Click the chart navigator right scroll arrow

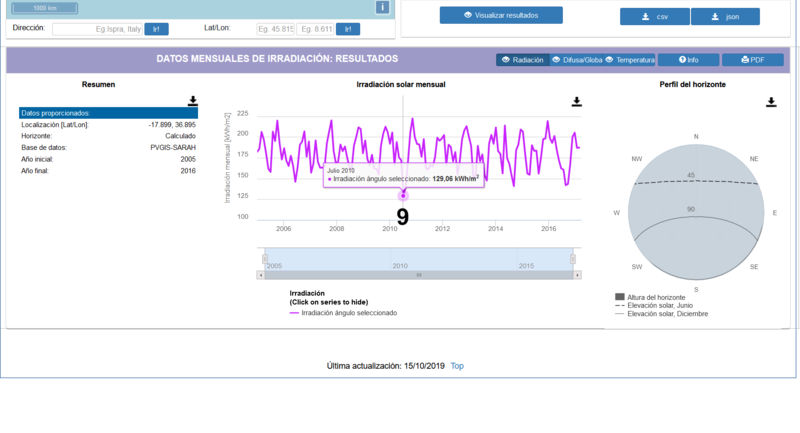click(578, 275)
